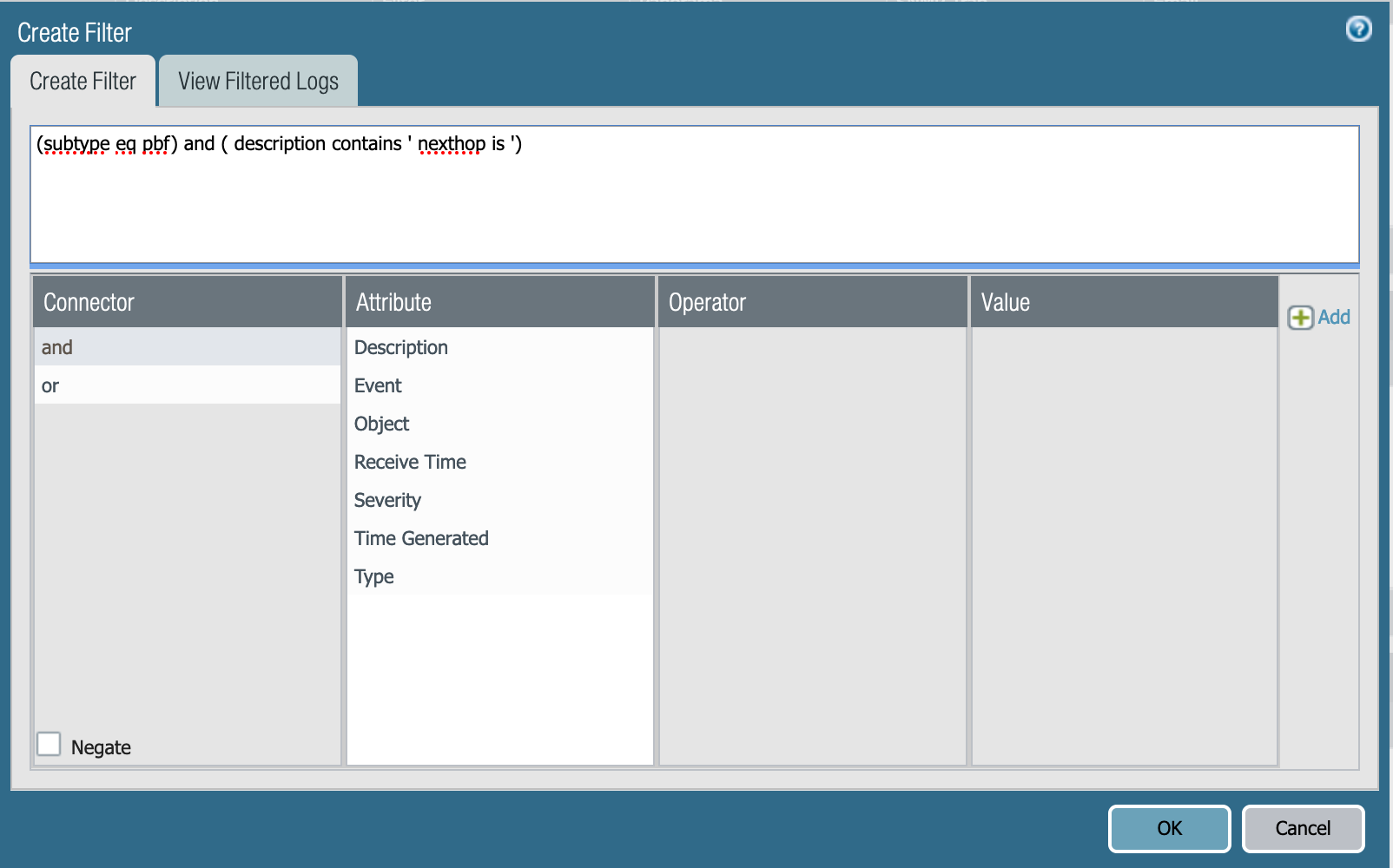
Task: Switch to the View Filtered Logs tab
Action: (257, 81)
